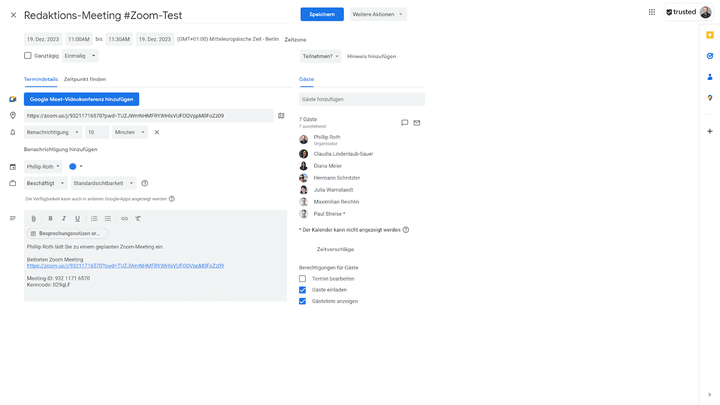The width and height of the screenshot is (720, 405).
Task: Click the map preview icon beside location
Action: 281,116
